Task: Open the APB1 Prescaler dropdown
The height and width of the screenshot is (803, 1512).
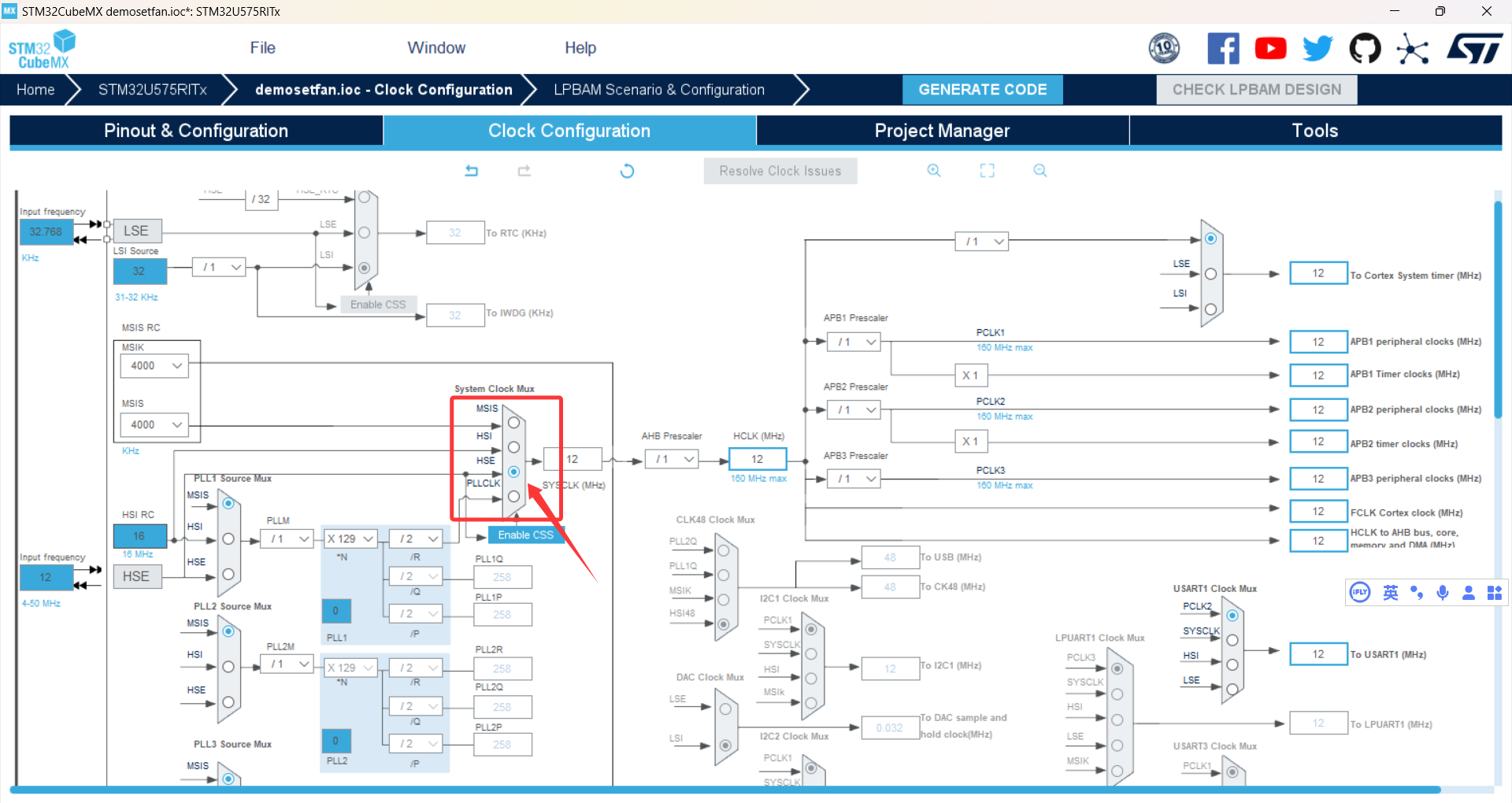Action: pyautogui.click(x=854, y=342)
